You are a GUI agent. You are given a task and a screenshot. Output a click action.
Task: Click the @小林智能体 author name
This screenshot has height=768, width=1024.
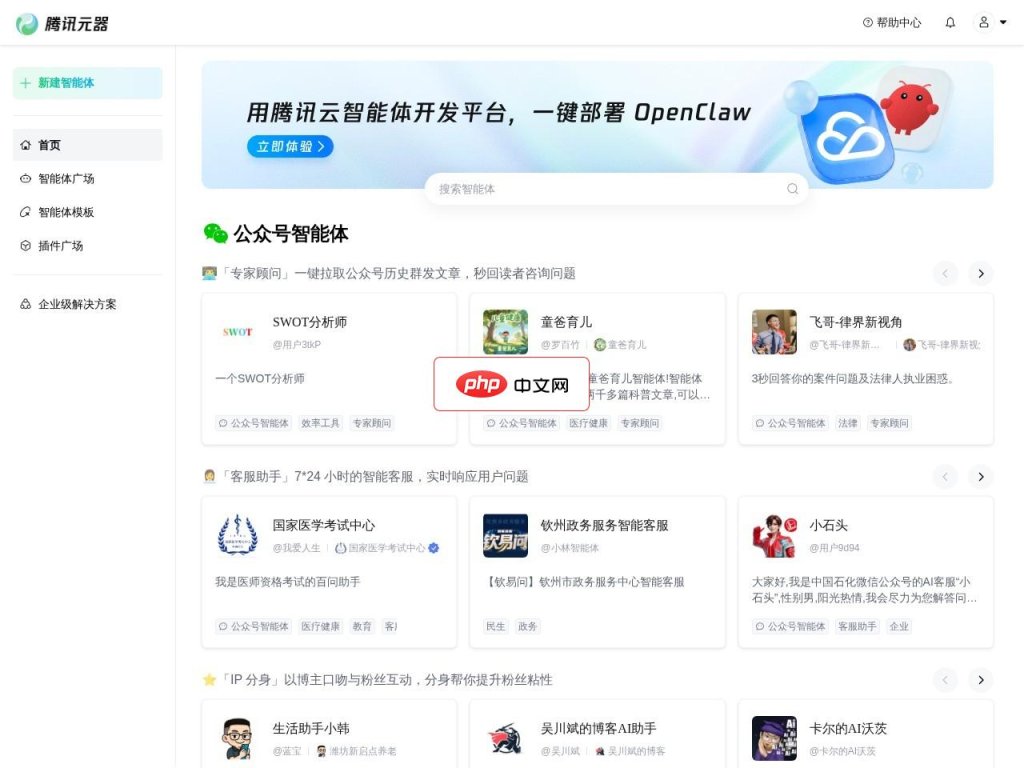[x=569, y=547]
